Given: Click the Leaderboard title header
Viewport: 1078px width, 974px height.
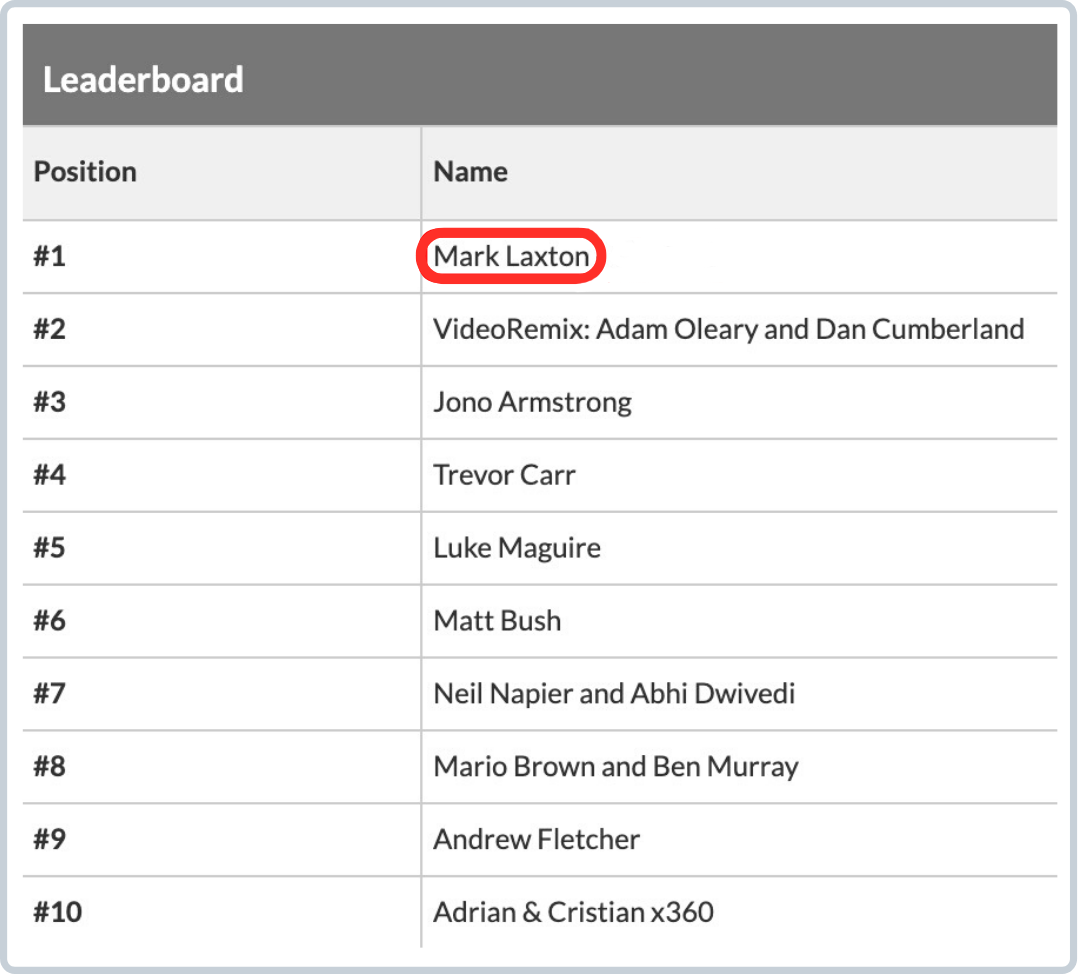Looking at the screenshot, I should pos(143,80).
